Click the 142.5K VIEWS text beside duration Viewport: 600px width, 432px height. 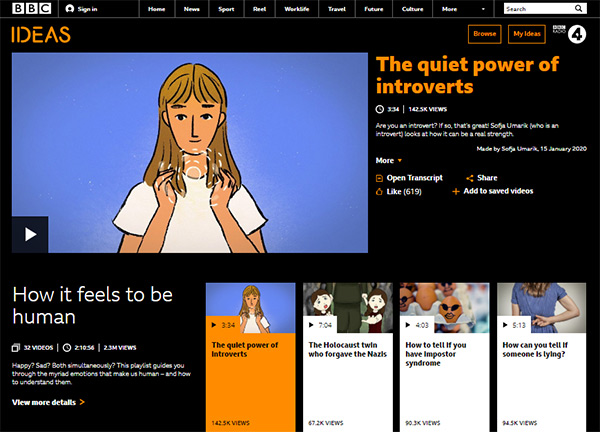pyautogui.click(x=427, y=109)
